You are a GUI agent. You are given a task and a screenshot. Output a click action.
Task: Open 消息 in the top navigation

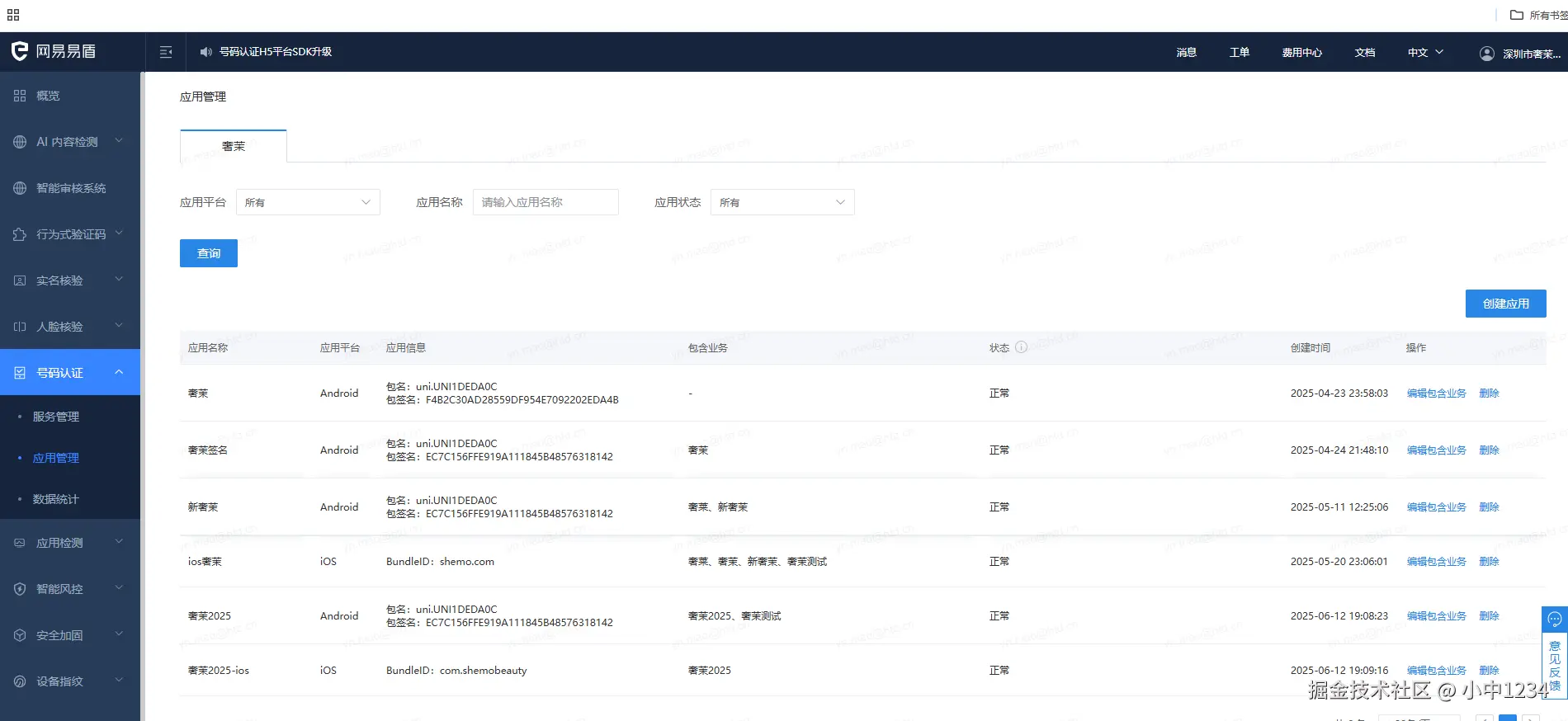(1187, 52)
